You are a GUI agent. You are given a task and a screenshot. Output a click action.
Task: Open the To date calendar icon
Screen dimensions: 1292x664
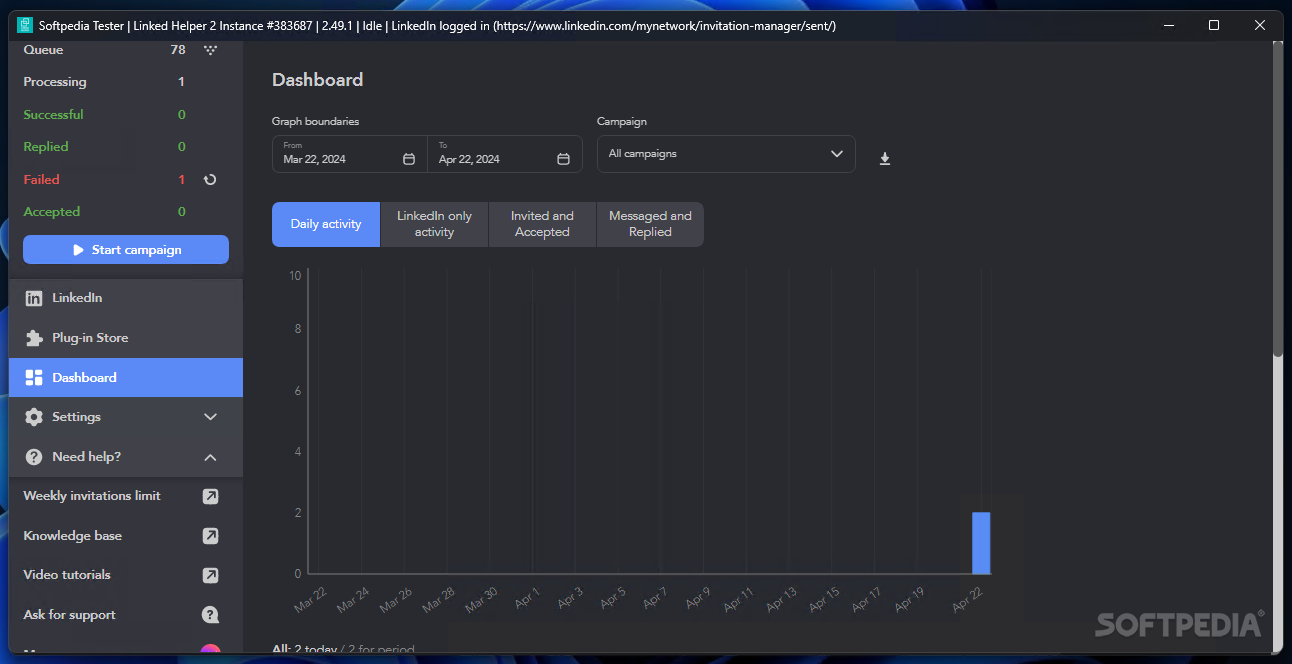point(564,159)
